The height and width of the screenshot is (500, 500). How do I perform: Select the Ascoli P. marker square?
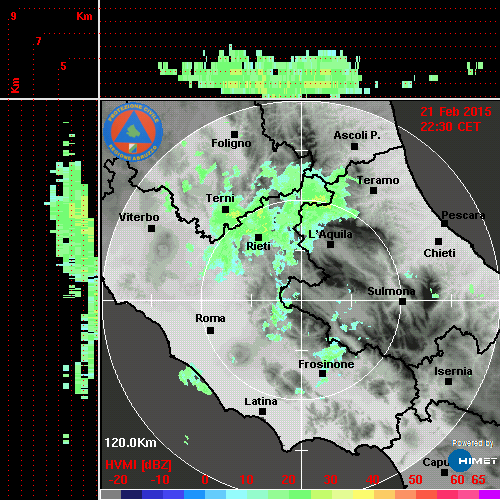pos(355,146)
